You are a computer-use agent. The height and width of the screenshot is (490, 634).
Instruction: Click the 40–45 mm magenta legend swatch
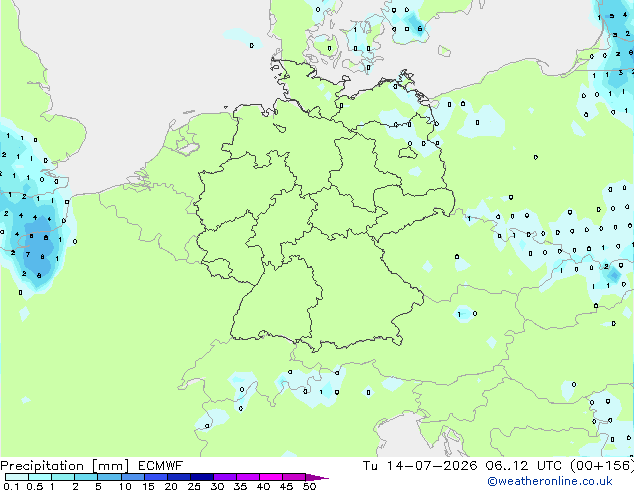point(271,477)
